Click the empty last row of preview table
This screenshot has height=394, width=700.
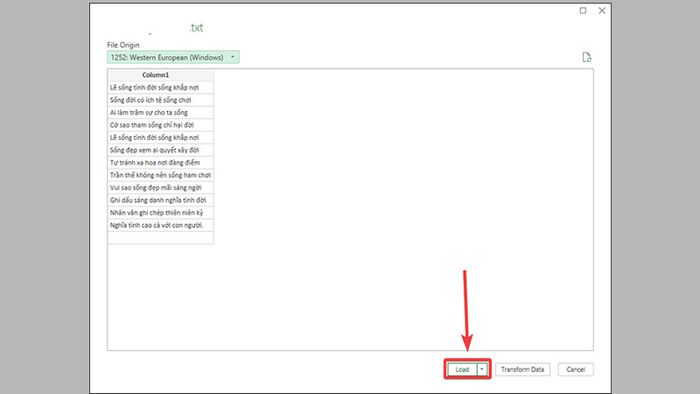(160, 237)
